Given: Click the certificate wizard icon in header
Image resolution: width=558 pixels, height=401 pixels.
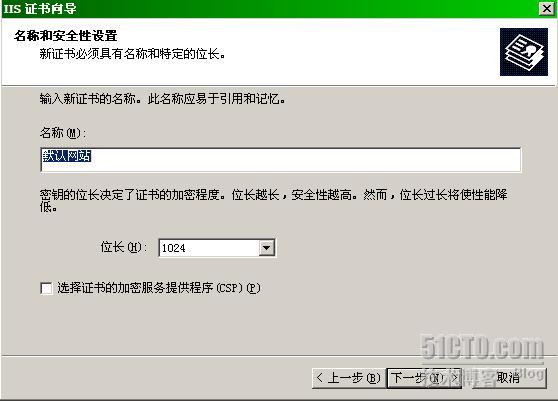Looking at the screenshot, I should (523, 52).
